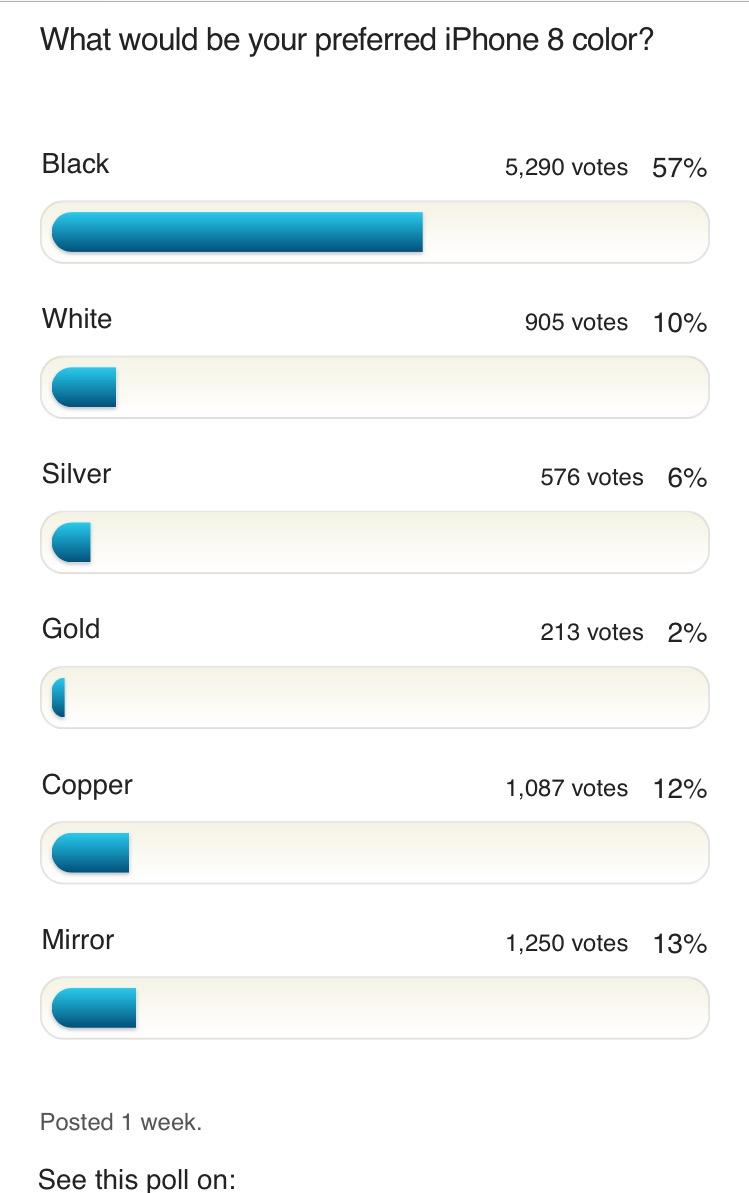
Task: Click the 1,087 votes count
Action: (566, 788)
